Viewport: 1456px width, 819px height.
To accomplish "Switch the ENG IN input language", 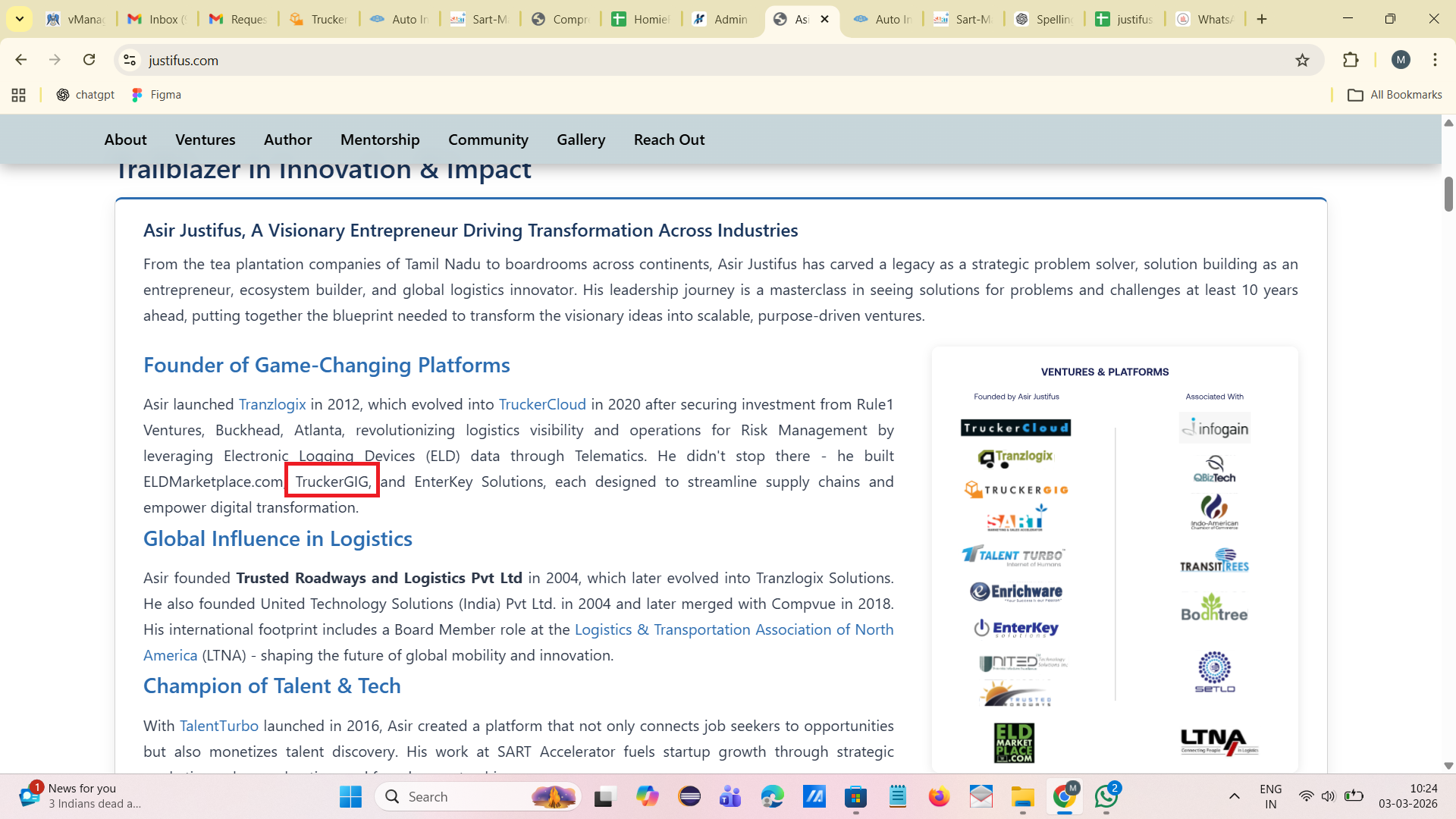I will (1271, 796).
